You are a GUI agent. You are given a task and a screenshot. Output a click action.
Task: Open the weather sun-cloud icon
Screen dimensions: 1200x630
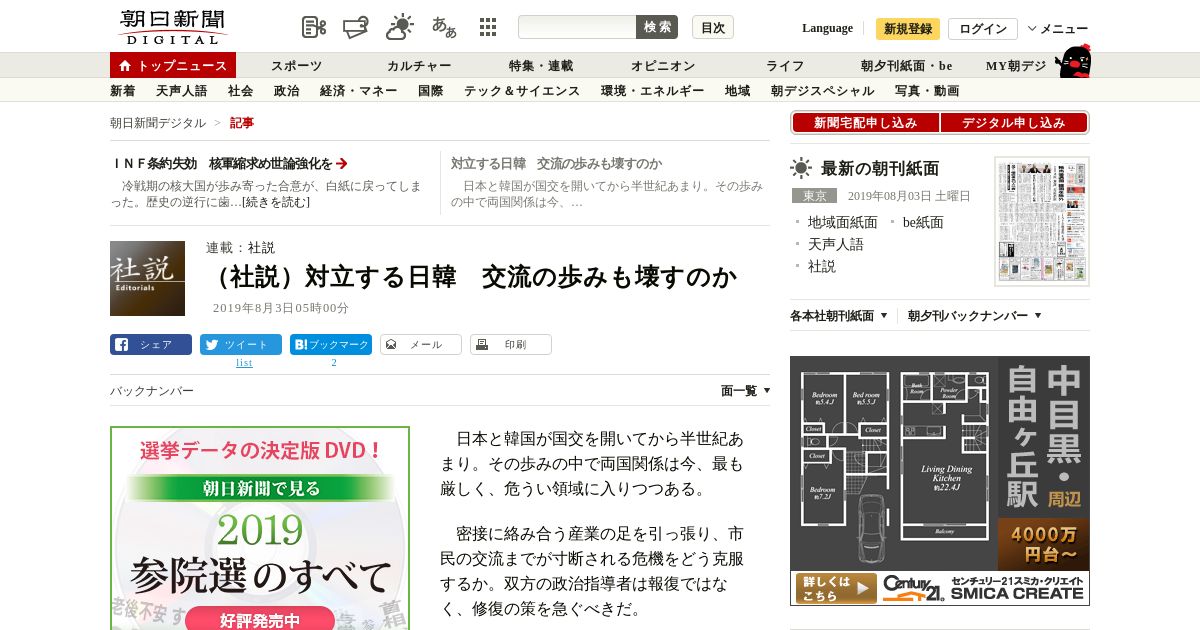tap(400, 27)
